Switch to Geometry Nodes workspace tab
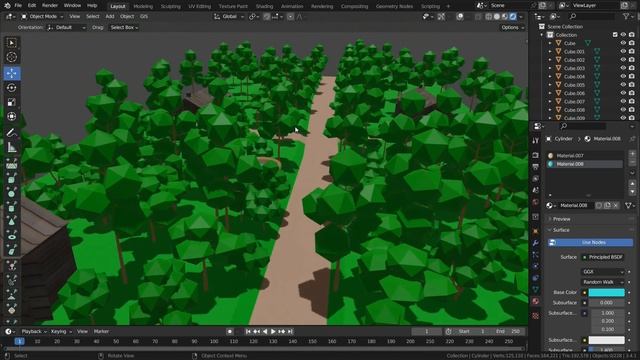The image size is (640, 360). click(x=394, y=6)
